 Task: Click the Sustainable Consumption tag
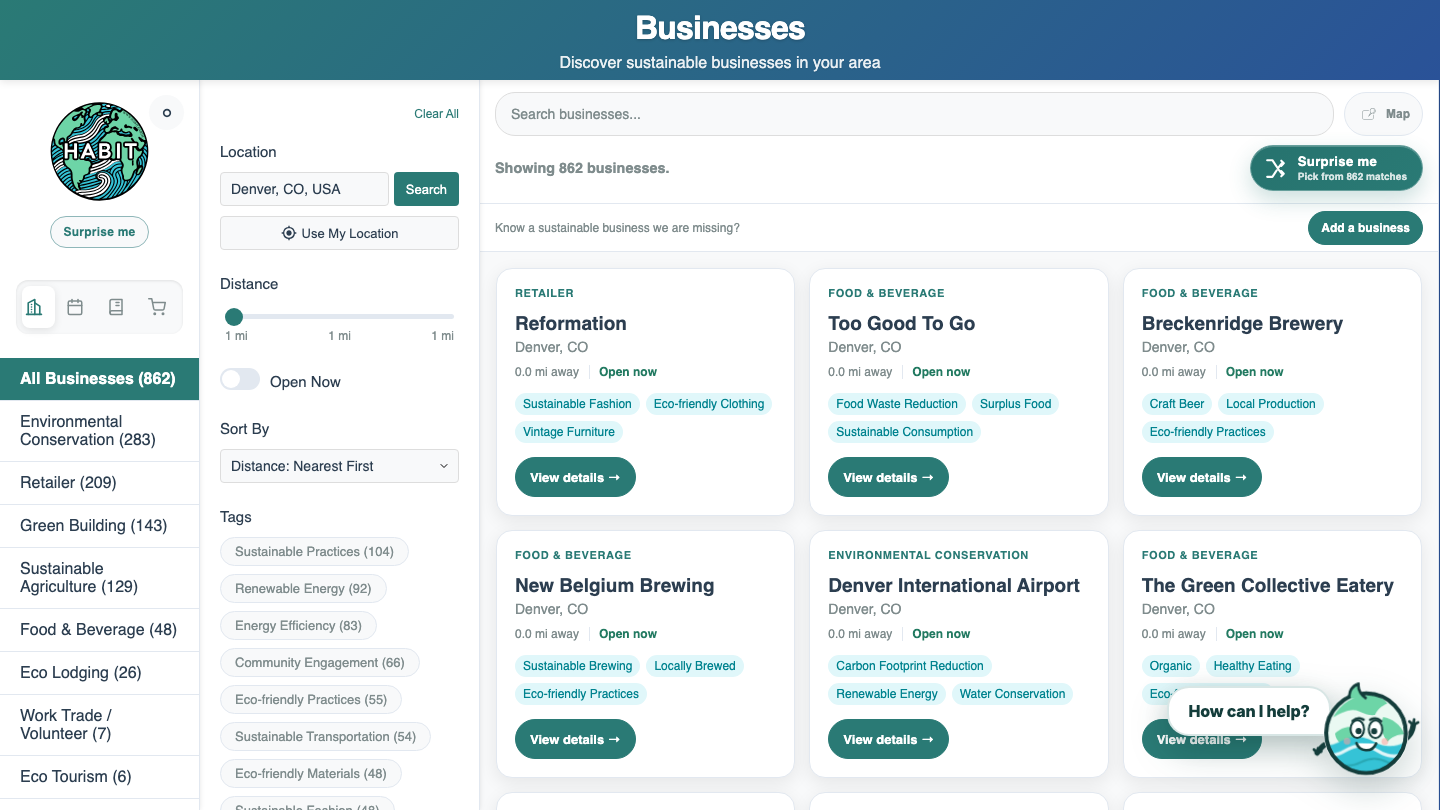coord(905,432)
